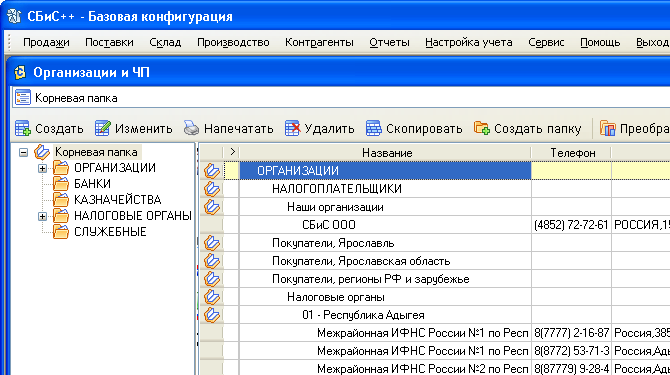
Task: Select КАЗНАЧЕЙСТВА folder in the tree
Action: (118, 199)
